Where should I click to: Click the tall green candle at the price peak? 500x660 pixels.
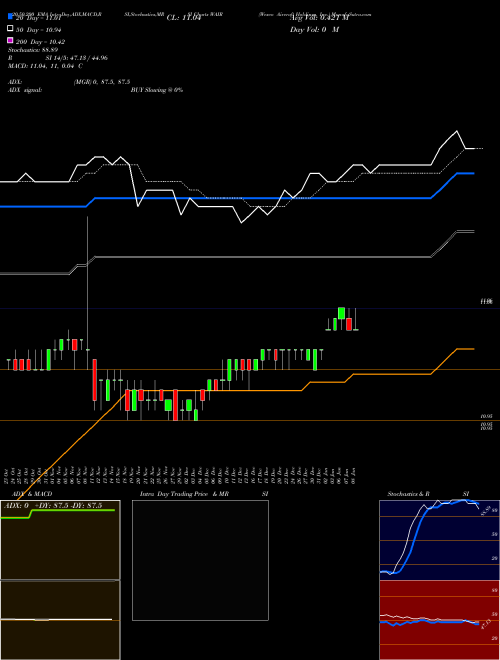(341, 313)
